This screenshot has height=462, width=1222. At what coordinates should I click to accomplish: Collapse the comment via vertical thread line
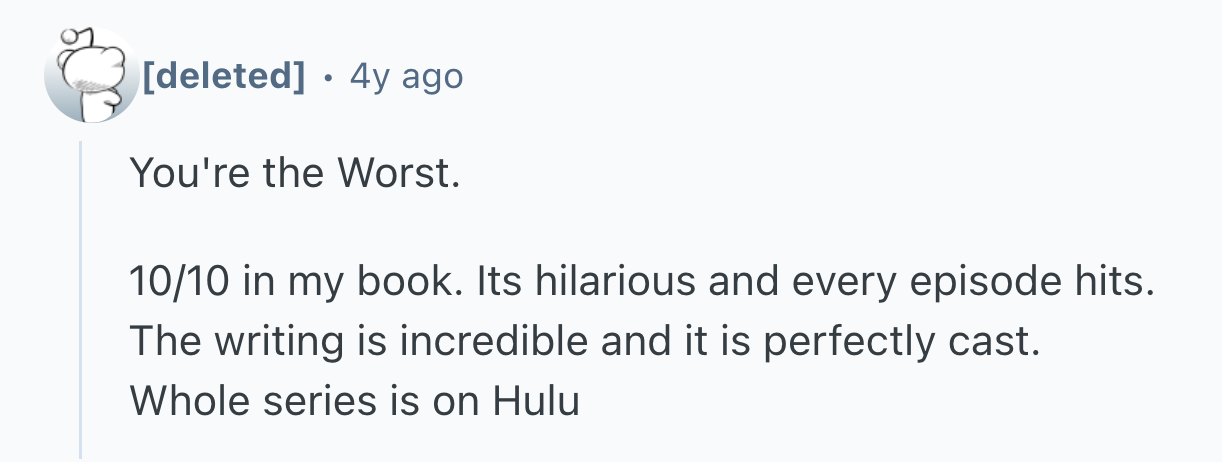pyautogui.click(x=81, y=300)
